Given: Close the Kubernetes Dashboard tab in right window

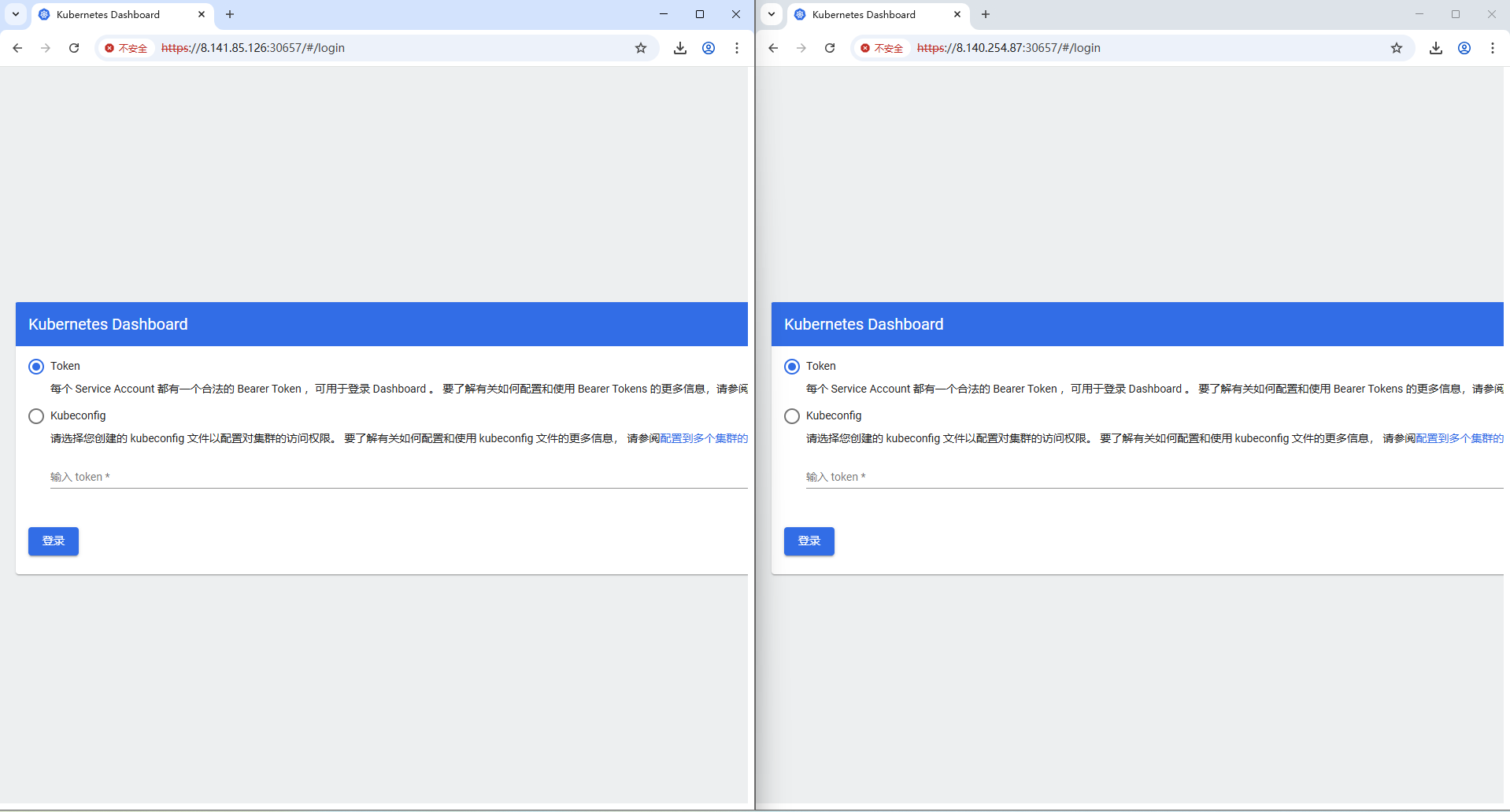Looking at the screenshot, I should click(x=957, y=14).
